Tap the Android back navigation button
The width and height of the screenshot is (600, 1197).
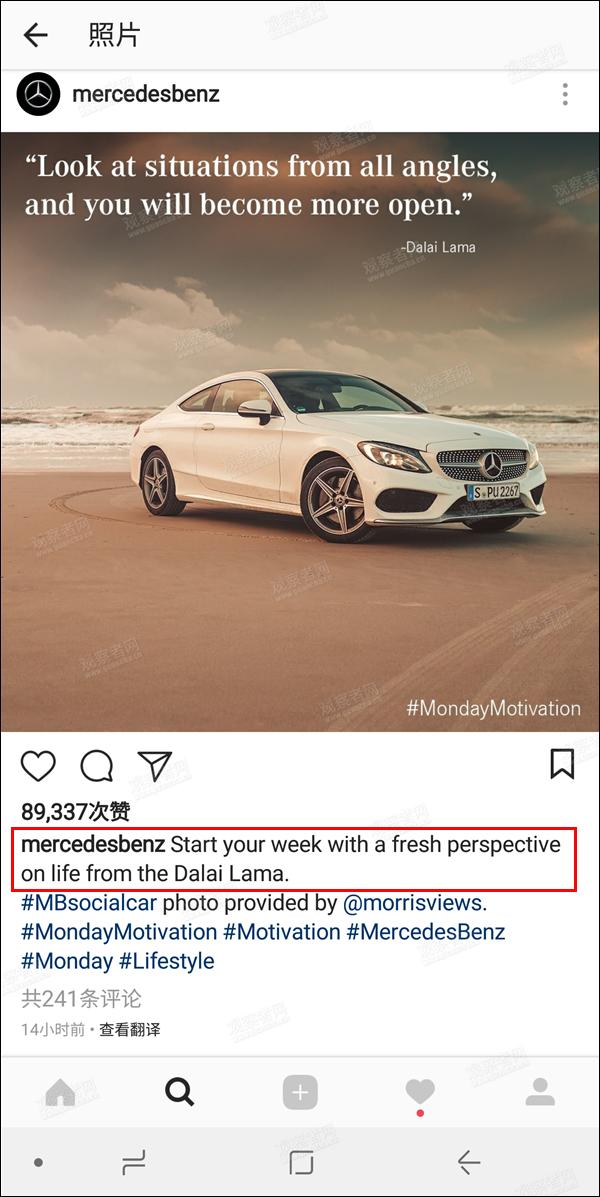click(x=468, y=1162)
